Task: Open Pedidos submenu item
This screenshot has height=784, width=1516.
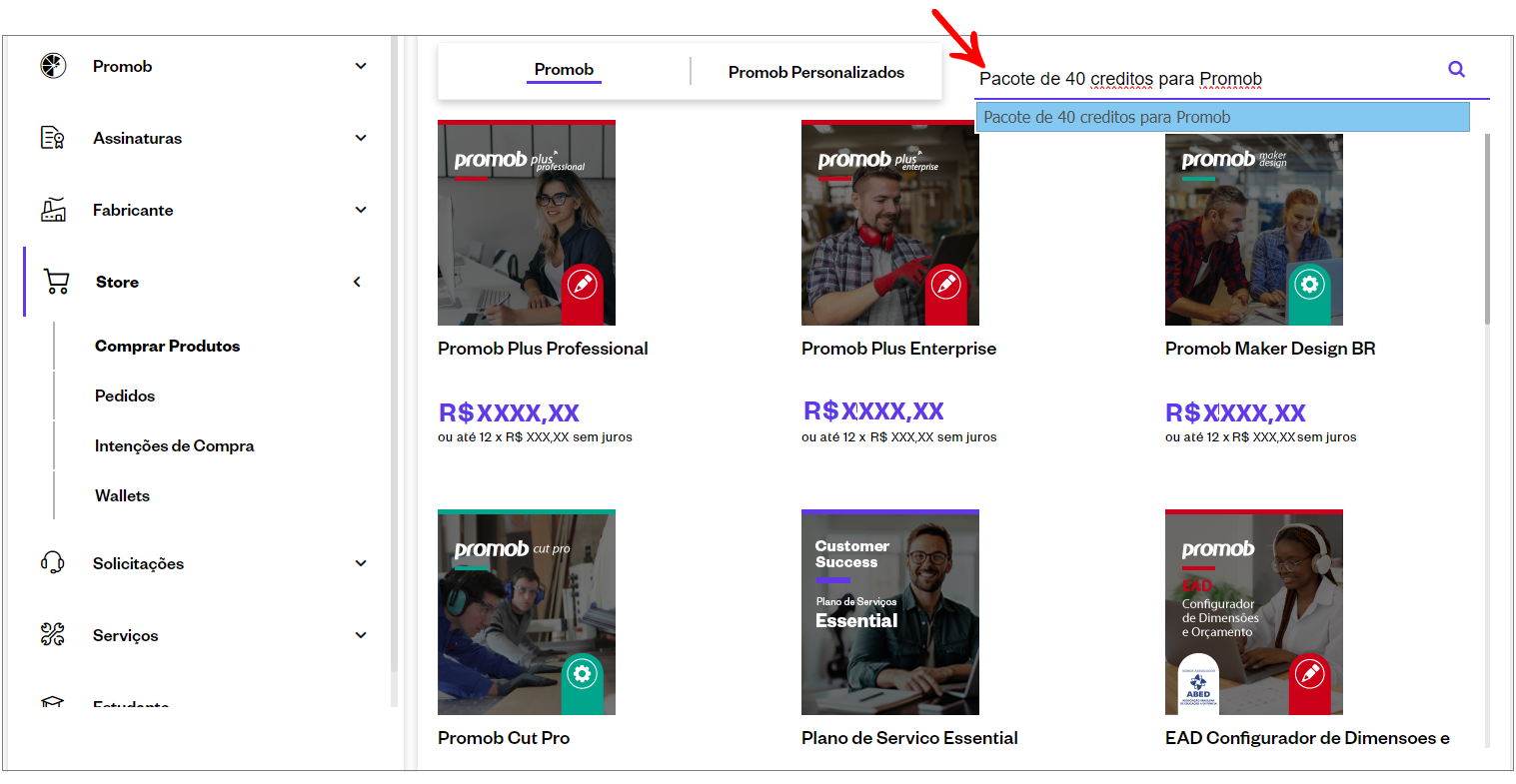Action: coord(125,395)
